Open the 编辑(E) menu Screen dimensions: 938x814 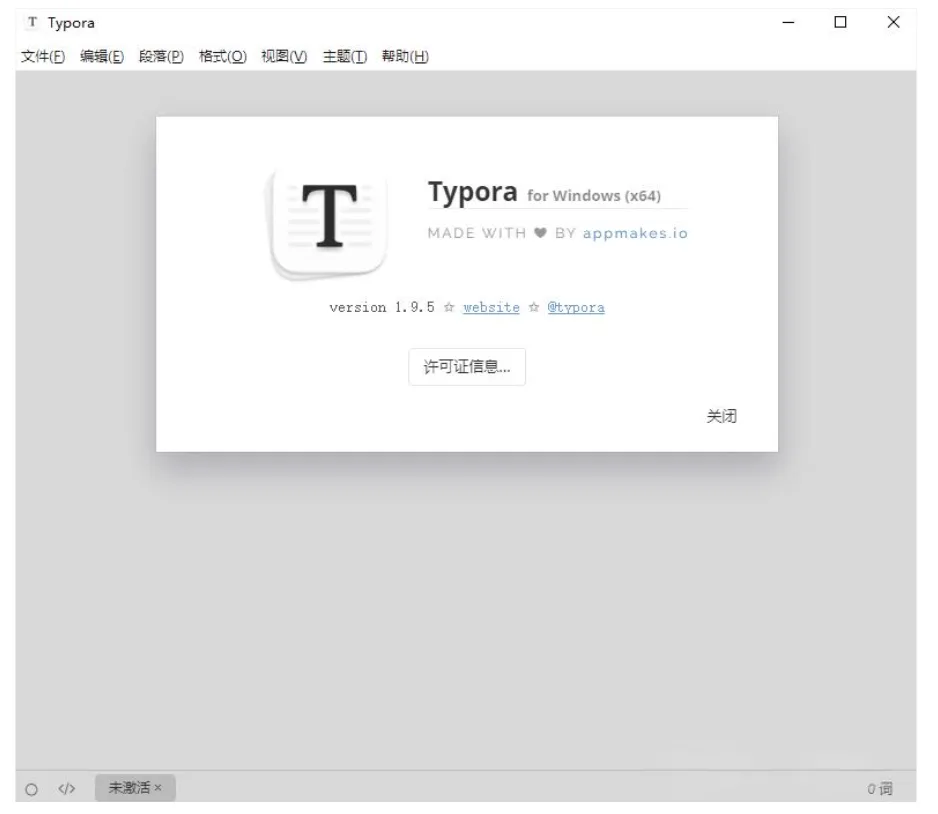coord(102,56)
